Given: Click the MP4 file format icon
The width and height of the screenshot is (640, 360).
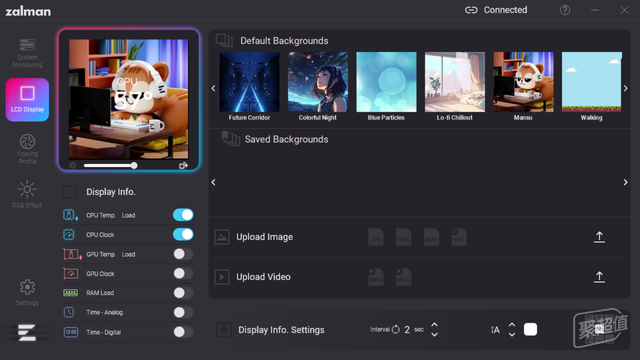Looking at the screenshot, I should click(376, 277).
